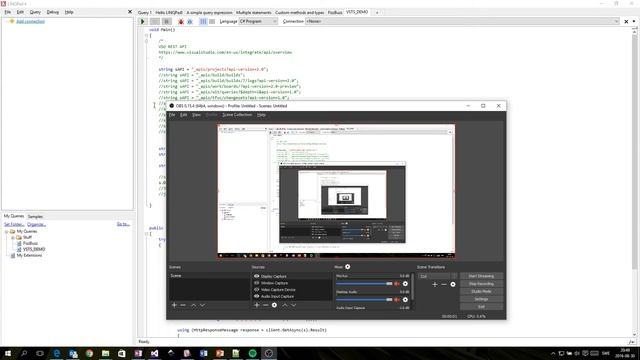Open the OBS View menu
This screenshot has height=360, width=640.
tap(196, 115)
